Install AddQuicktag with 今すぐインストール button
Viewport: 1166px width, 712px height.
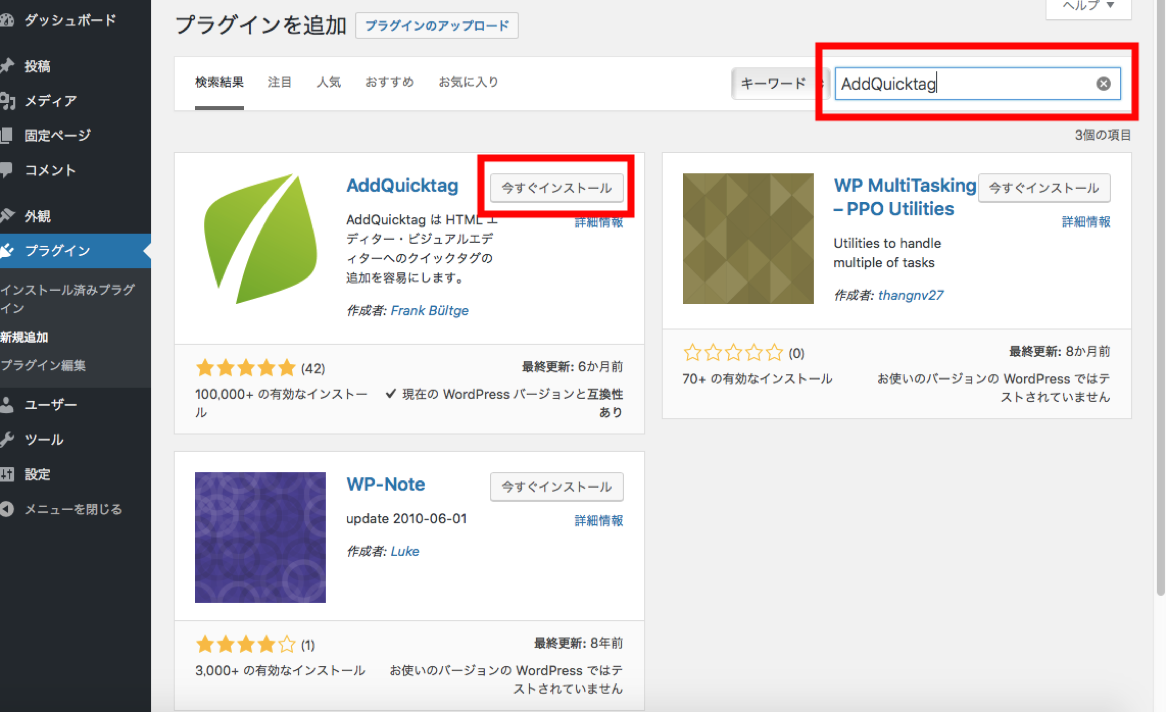click(556, 188)
